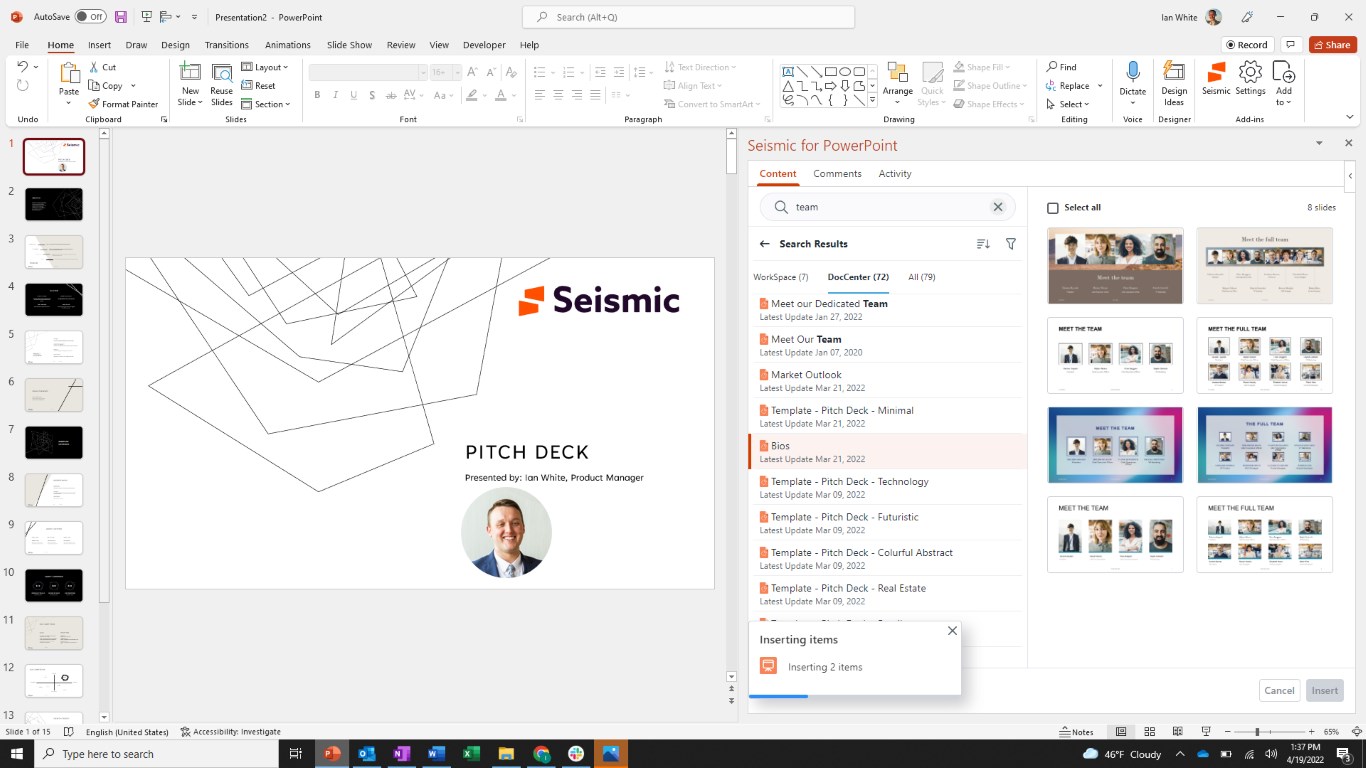
Task: Click the Dictate microphone icon
Action: [1133, 72]
